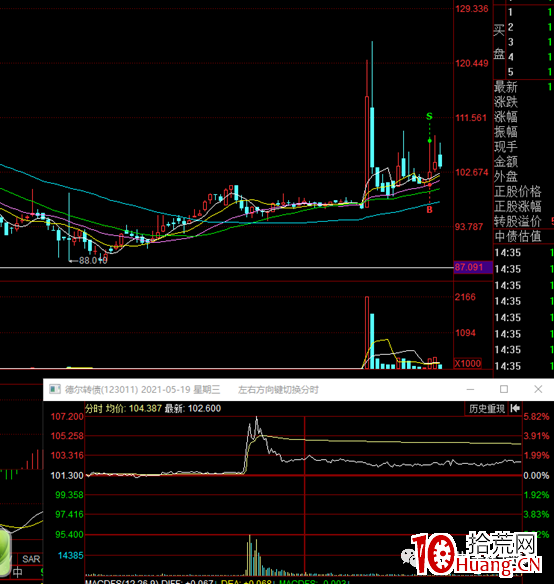Click the 买盘 bid section label
This screenshot has width=554, height=584.
499,42
